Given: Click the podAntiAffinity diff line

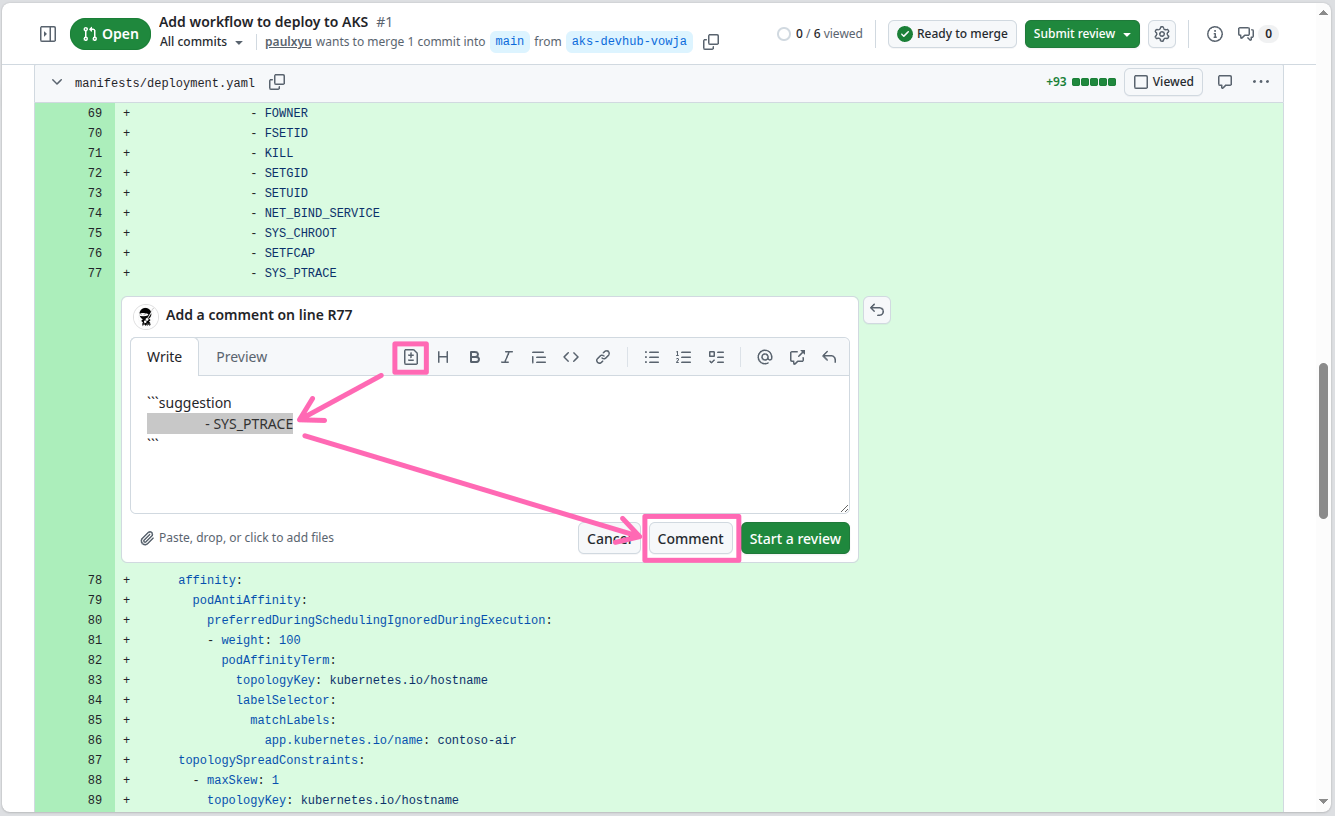Looking at the screenshot, I should [699, 600].
